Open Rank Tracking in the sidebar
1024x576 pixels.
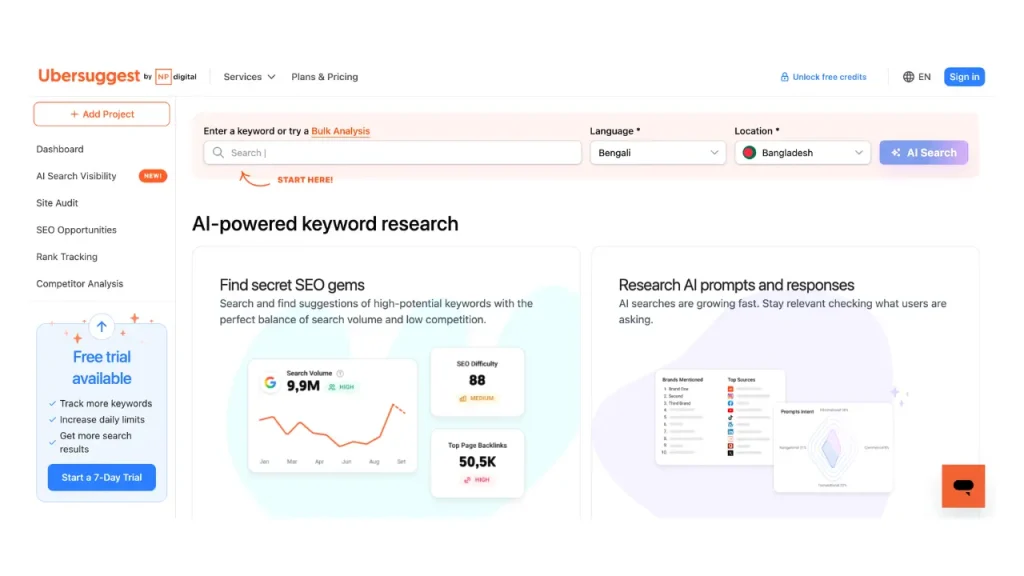pos(67,257)
